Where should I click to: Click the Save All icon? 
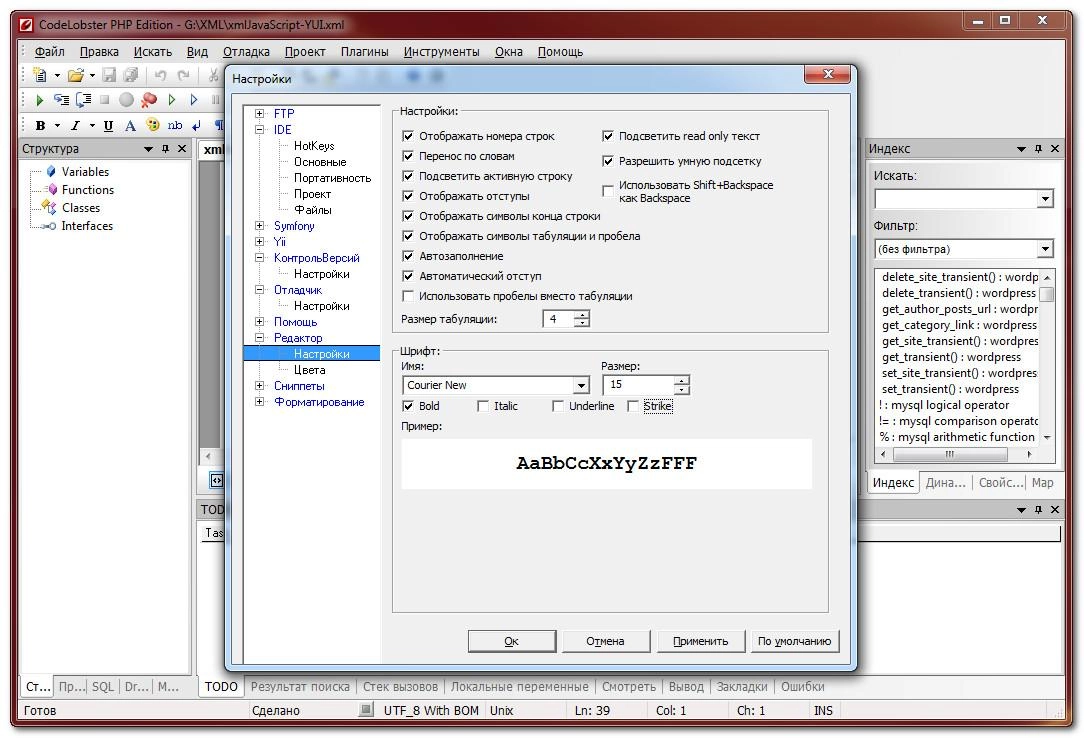pyautogui.click(x=131, y=75)
